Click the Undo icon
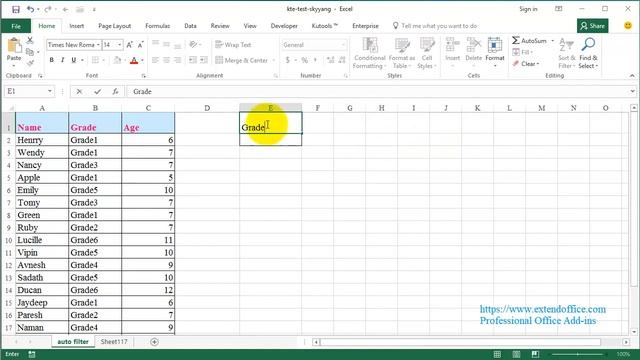Viewport: 640px width, 360px height. tap(31, 9)
